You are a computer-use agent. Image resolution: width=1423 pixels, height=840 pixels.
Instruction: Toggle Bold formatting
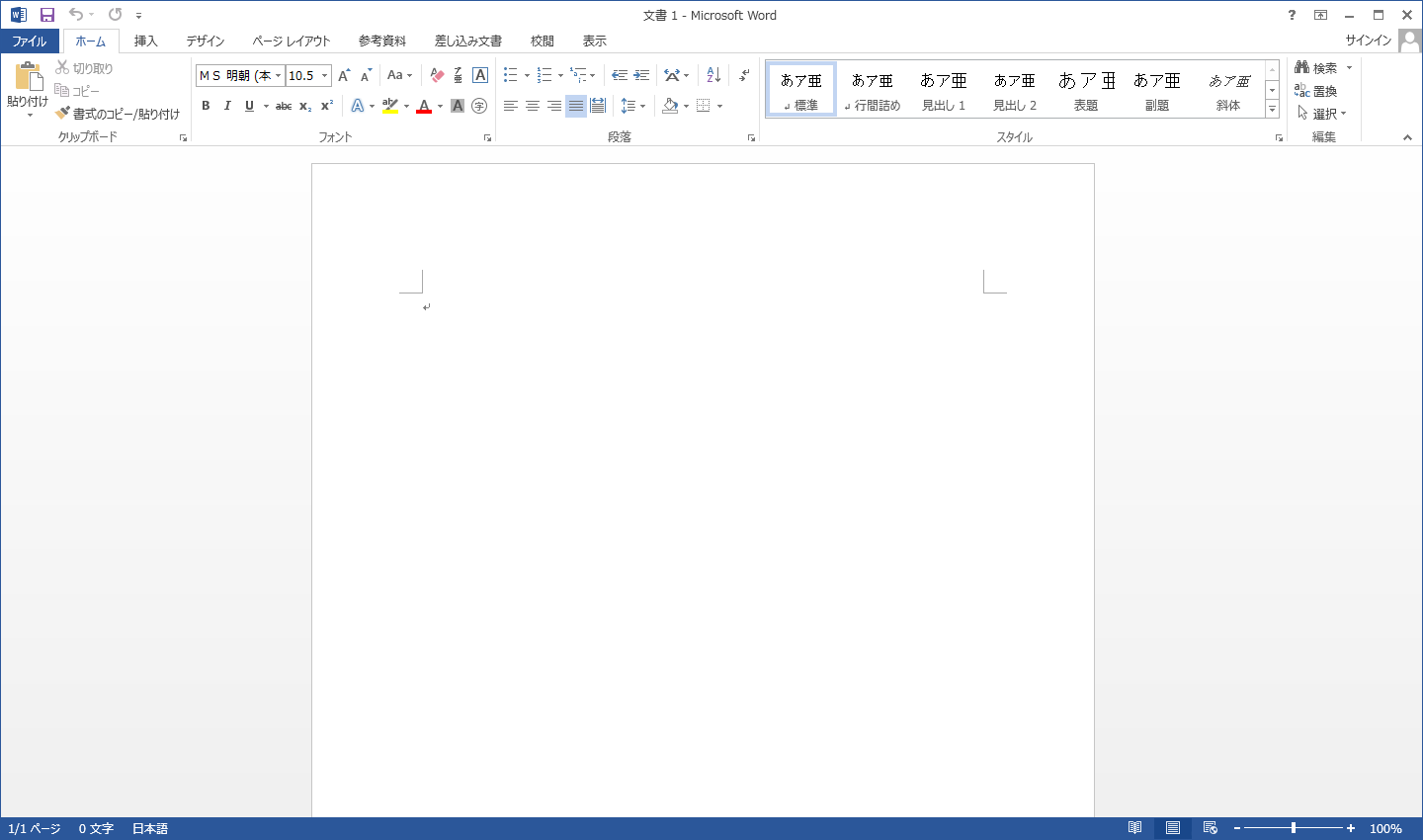coord(206,106)
